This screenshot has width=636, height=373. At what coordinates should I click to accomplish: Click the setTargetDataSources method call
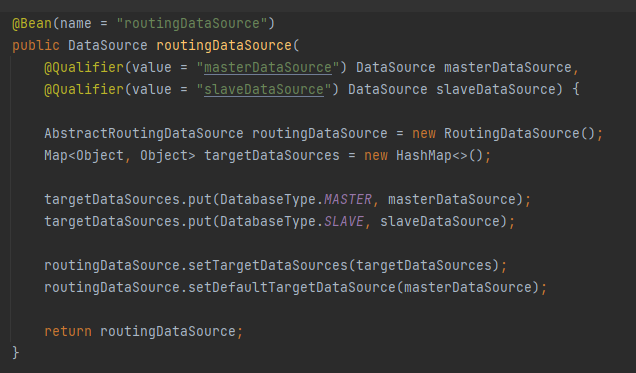pyautogui.click(x=268, y=265)
